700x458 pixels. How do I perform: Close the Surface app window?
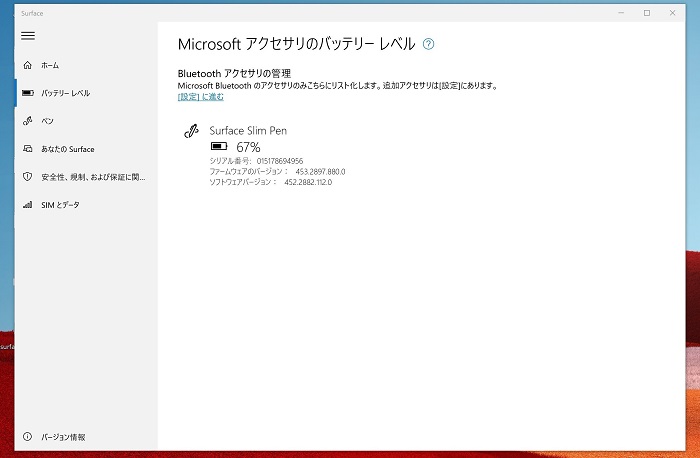pos(672,13)
